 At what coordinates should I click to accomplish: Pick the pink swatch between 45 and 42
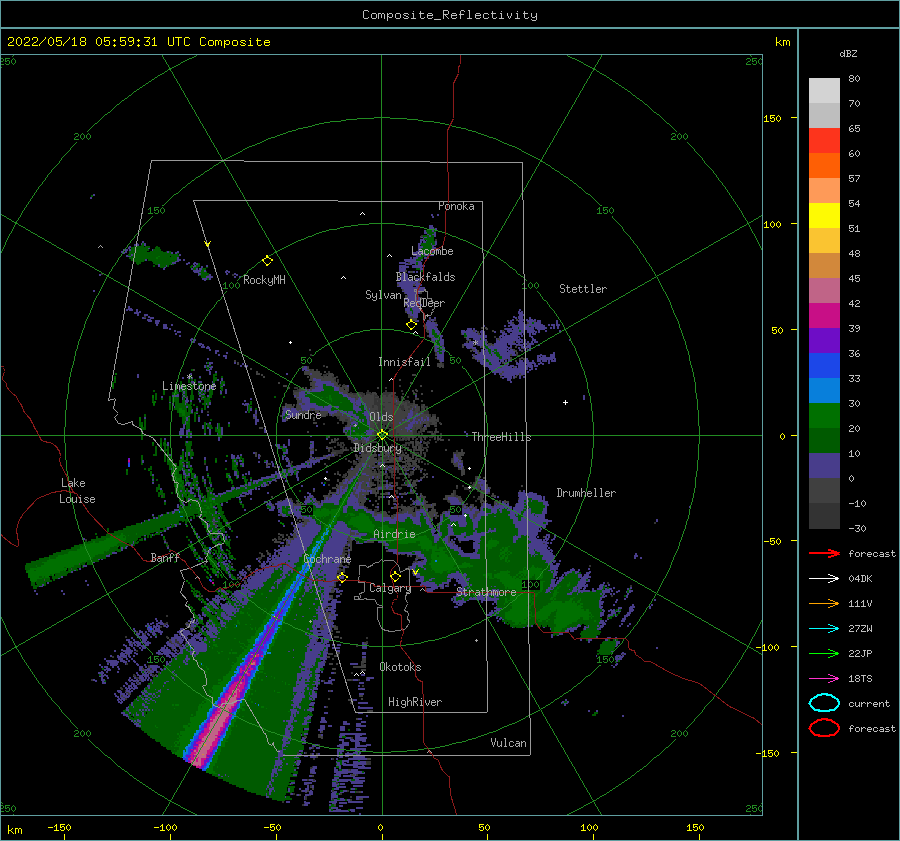[824, 290]
